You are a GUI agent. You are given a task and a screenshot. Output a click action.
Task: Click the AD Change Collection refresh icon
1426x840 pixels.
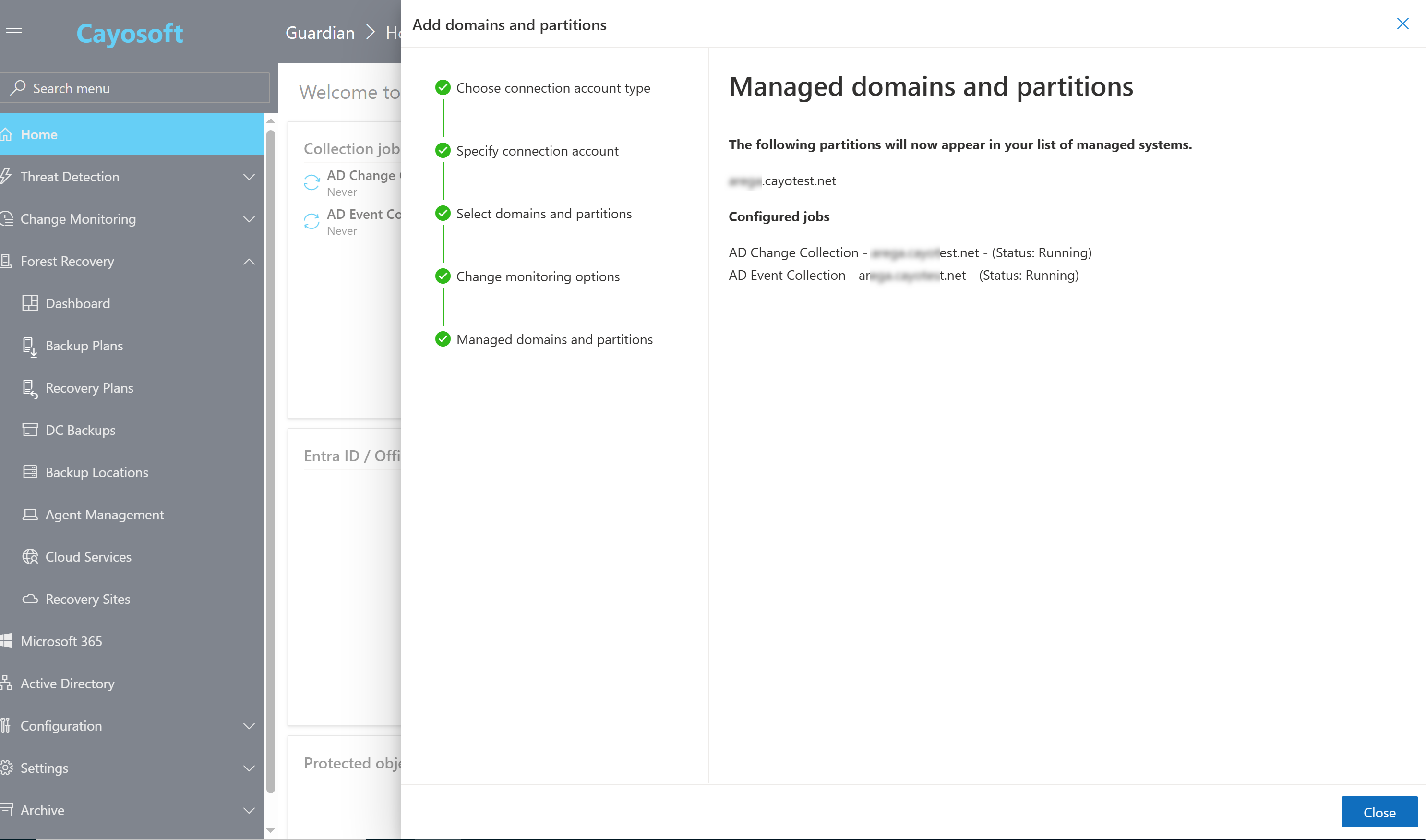(311, 182)
